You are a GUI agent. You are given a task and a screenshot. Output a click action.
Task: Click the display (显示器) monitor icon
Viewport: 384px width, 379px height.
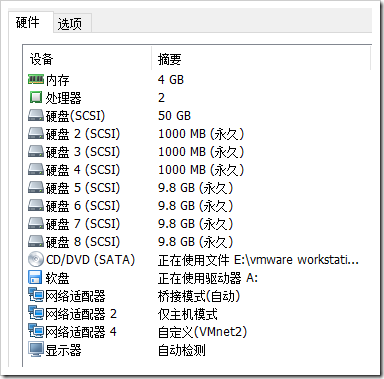[x=36, y=349]
